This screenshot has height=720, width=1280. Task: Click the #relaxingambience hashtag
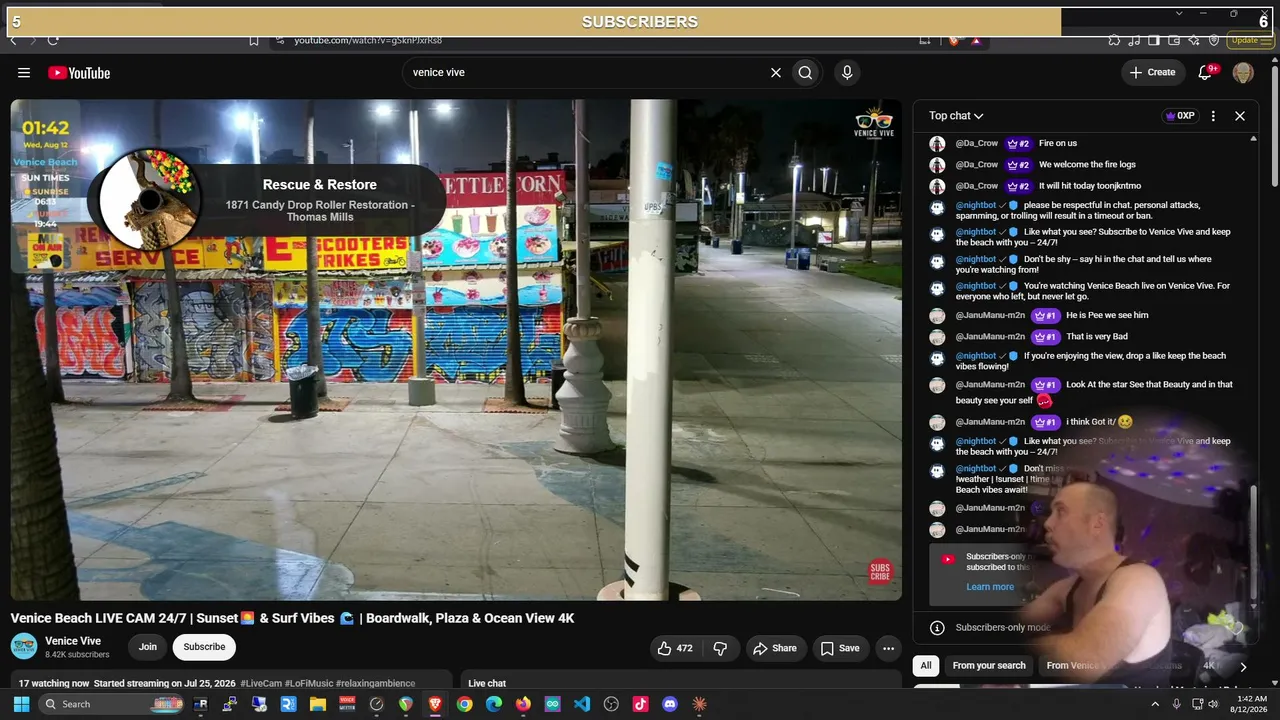tap(375, 684)
